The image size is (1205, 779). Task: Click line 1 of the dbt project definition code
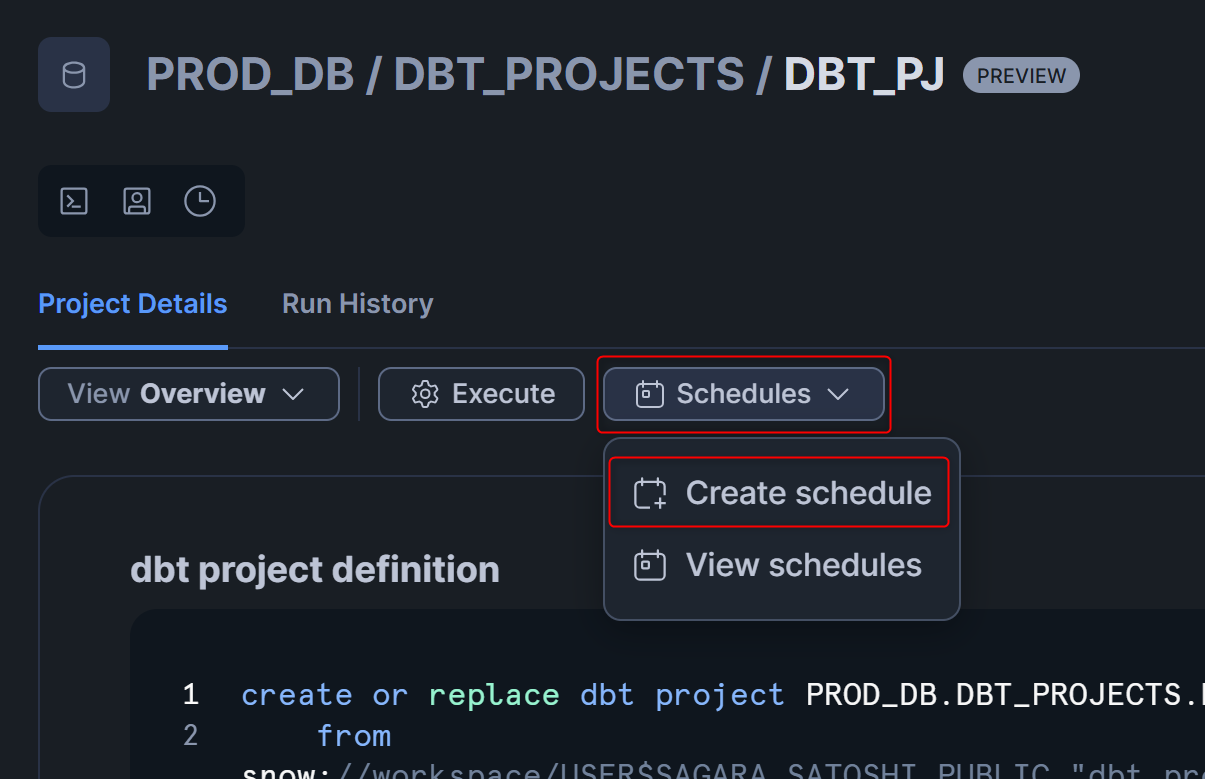pos(700,695)
